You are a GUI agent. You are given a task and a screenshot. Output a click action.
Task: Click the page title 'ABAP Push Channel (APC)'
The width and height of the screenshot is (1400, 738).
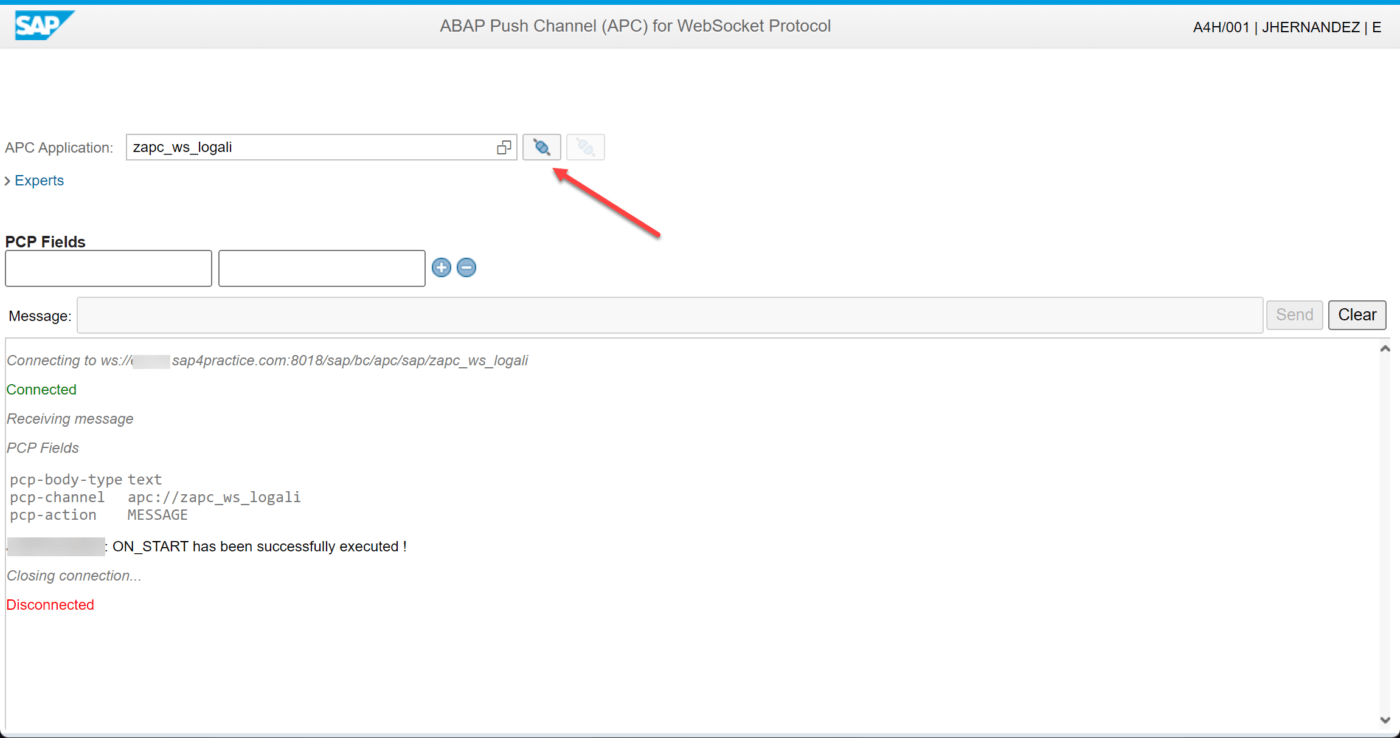(635, 26)
